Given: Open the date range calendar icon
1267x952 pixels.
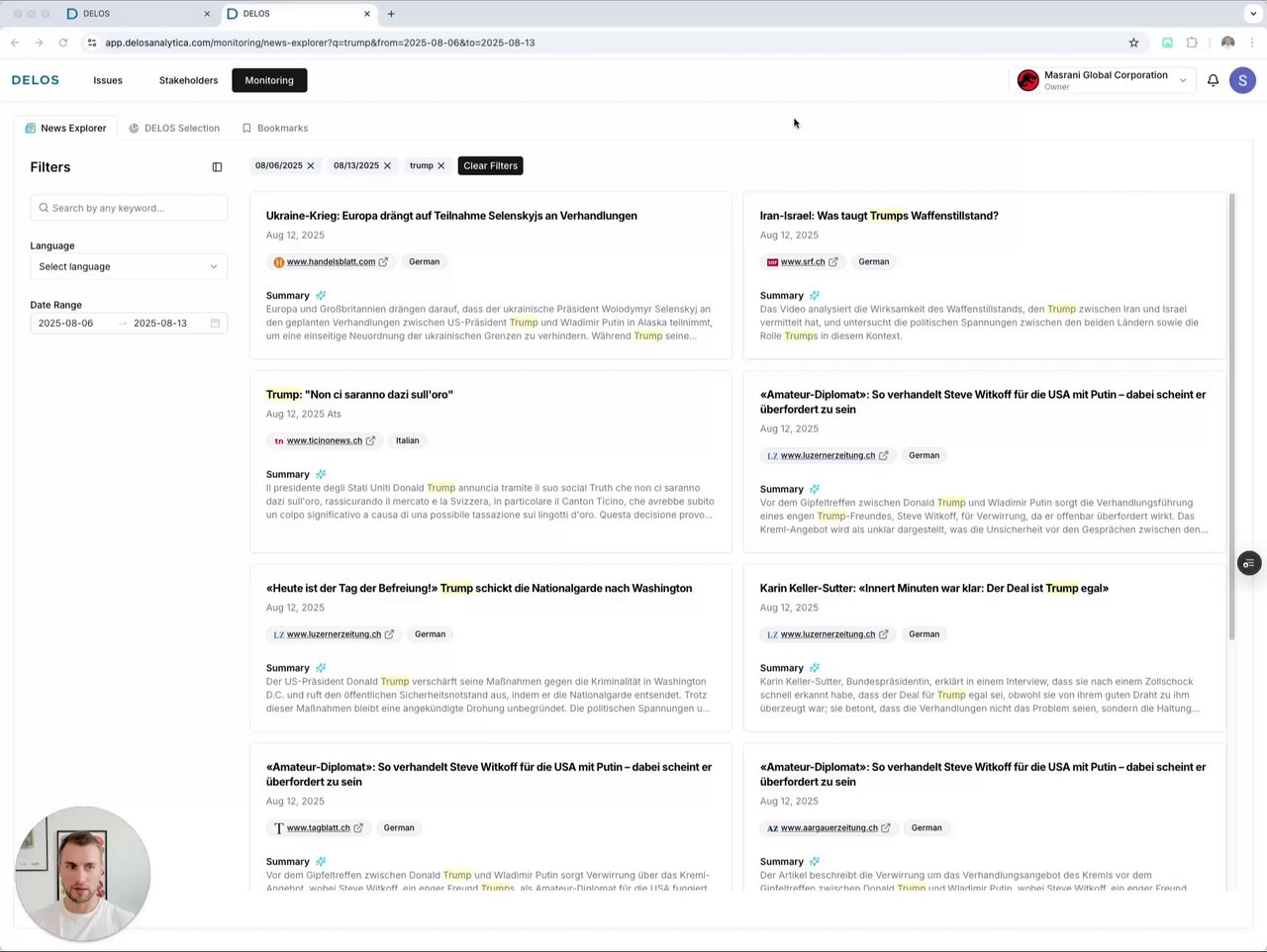Looking at the screenshot, I should point(215,324).
